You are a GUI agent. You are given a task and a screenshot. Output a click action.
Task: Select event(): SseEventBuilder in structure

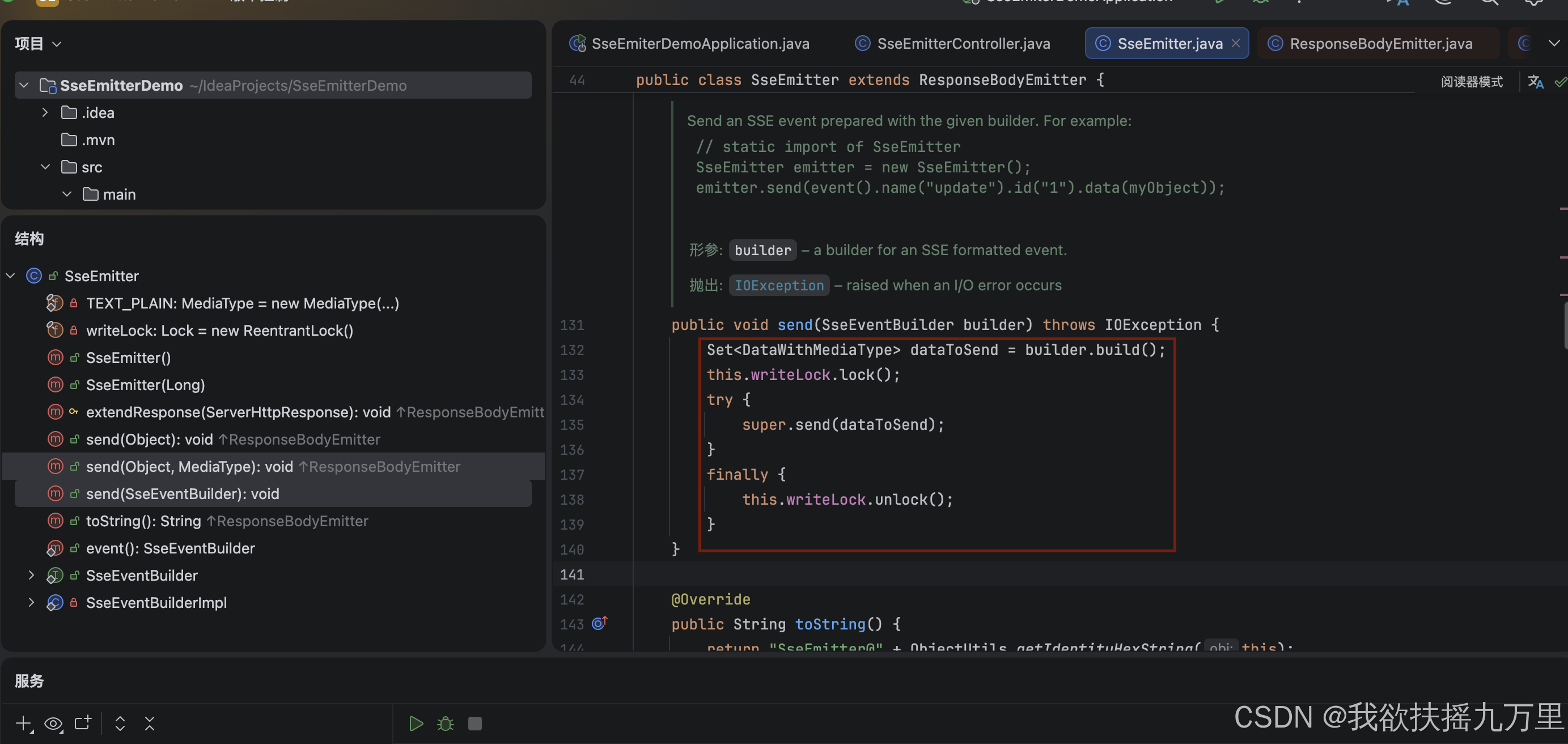(x=171, y=548)
